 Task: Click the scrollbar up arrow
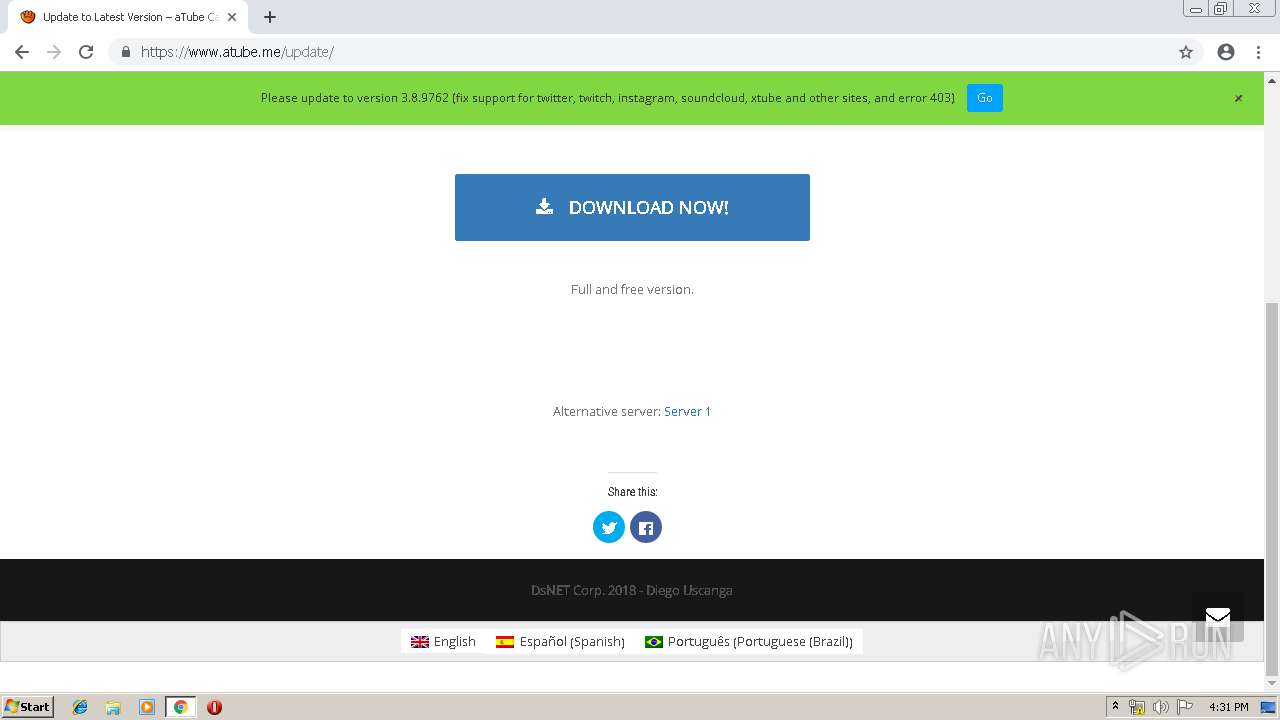tap(1272, 79)
